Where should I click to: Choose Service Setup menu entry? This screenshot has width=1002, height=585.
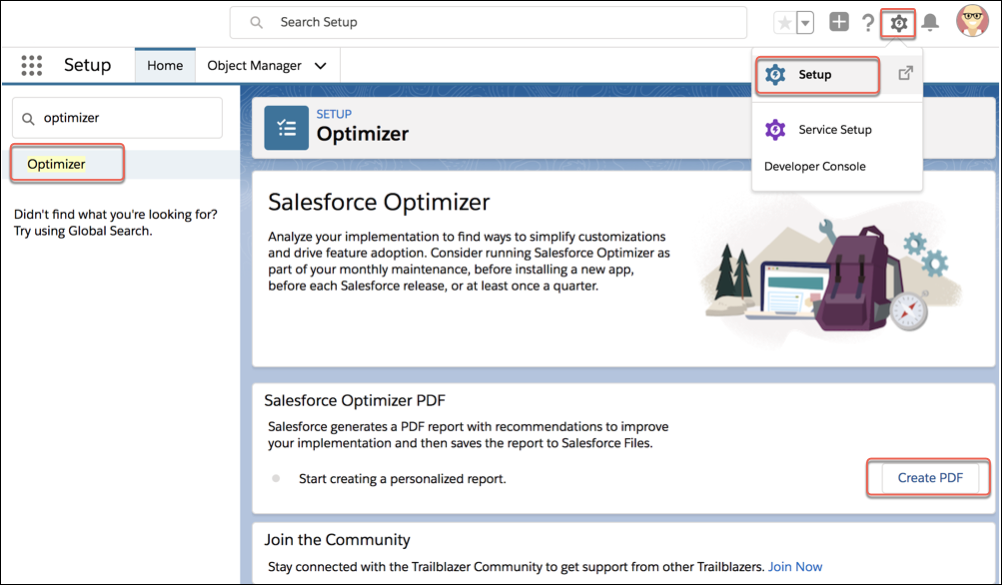[x=835, y=130]
